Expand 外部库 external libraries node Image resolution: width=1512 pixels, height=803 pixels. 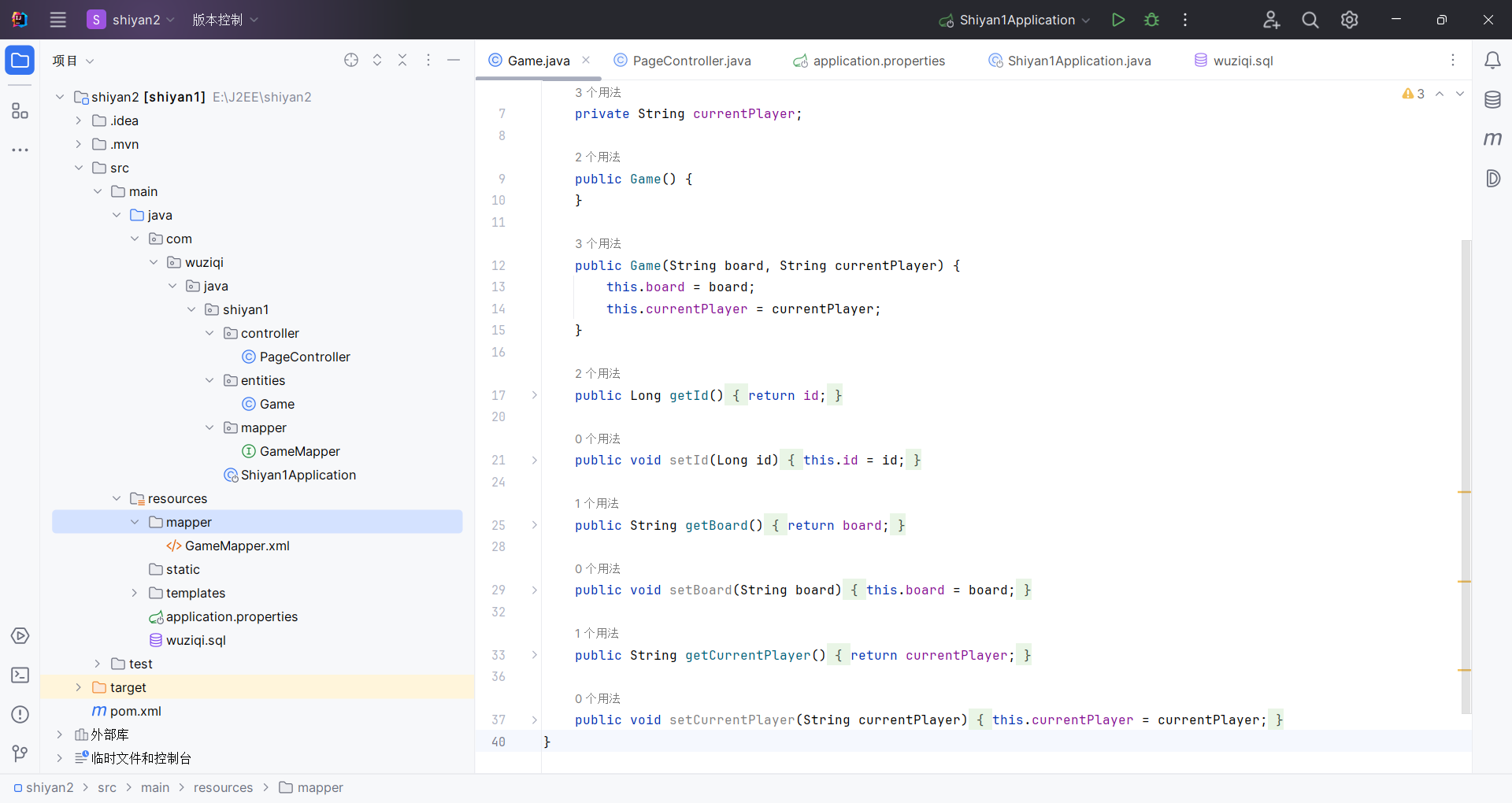point(59,735)
